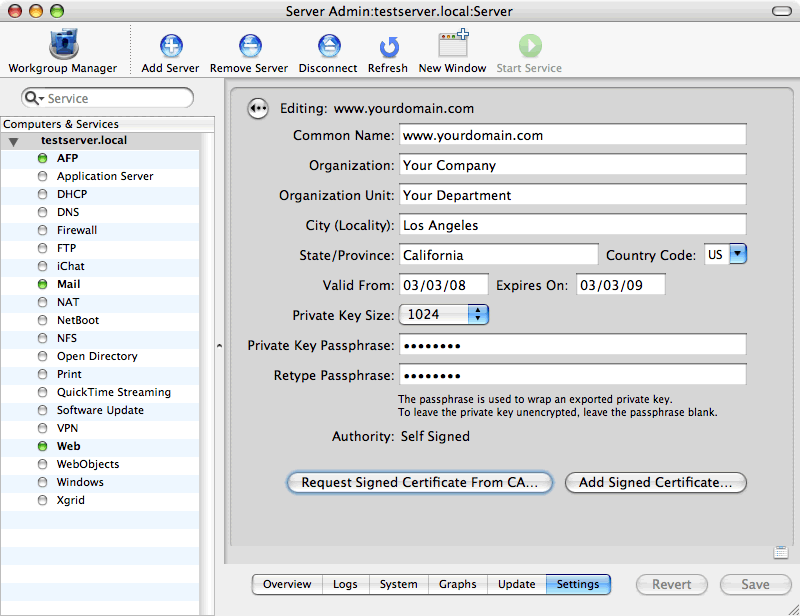The height and width of the screenshot is (616, 800).
Task: Click the Computers & Services column header
Action: click(107, 124)
